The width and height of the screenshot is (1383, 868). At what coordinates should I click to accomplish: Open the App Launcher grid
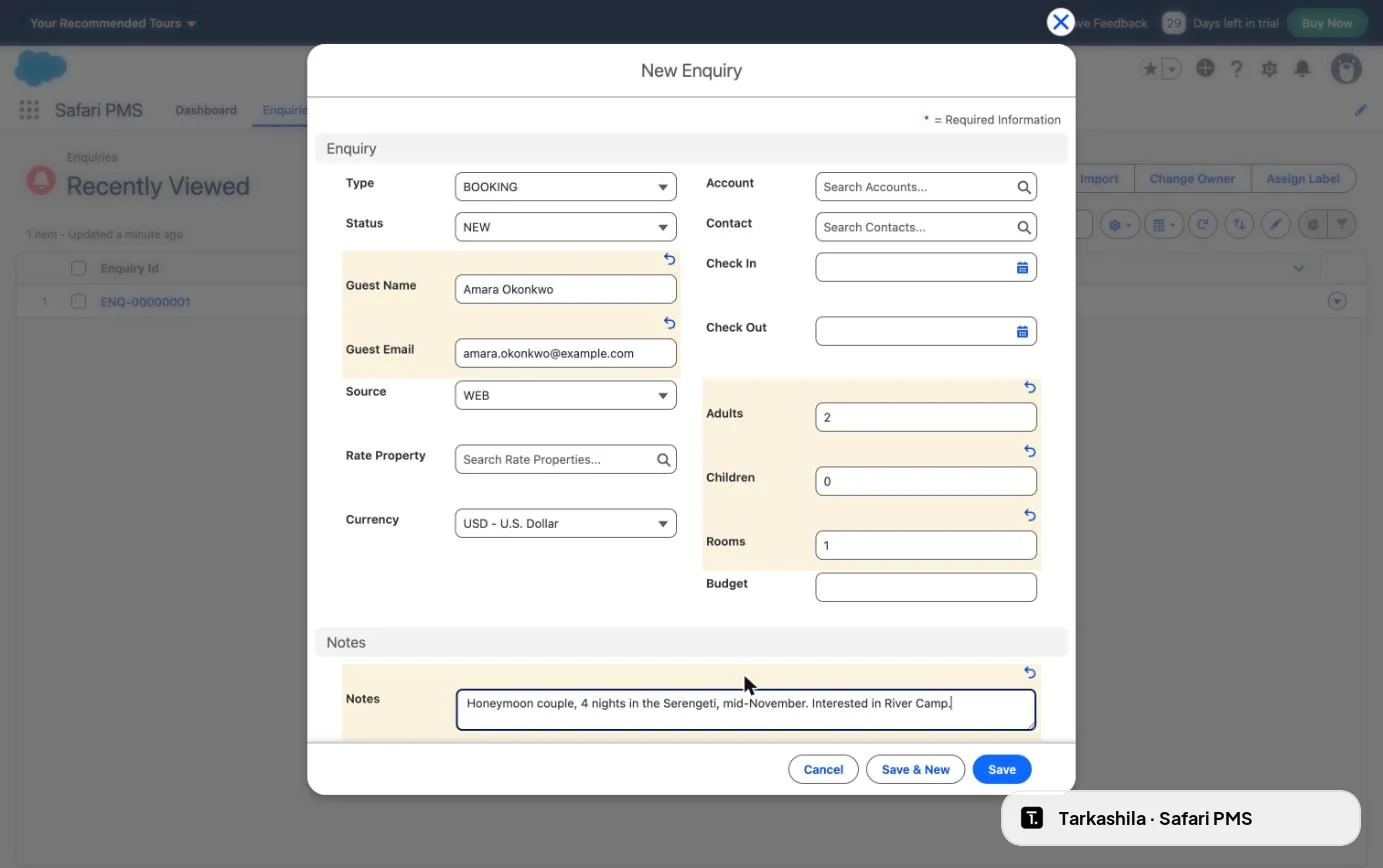tap(29, 110)
